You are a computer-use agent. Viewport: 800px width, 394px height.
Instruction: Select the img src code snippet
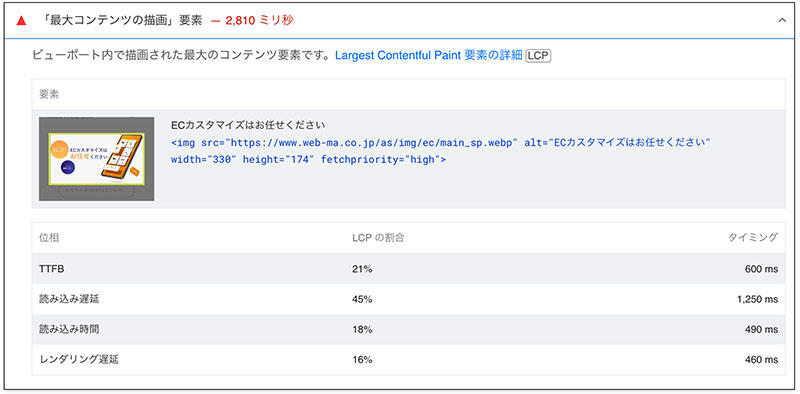click(x=441, y=151)
